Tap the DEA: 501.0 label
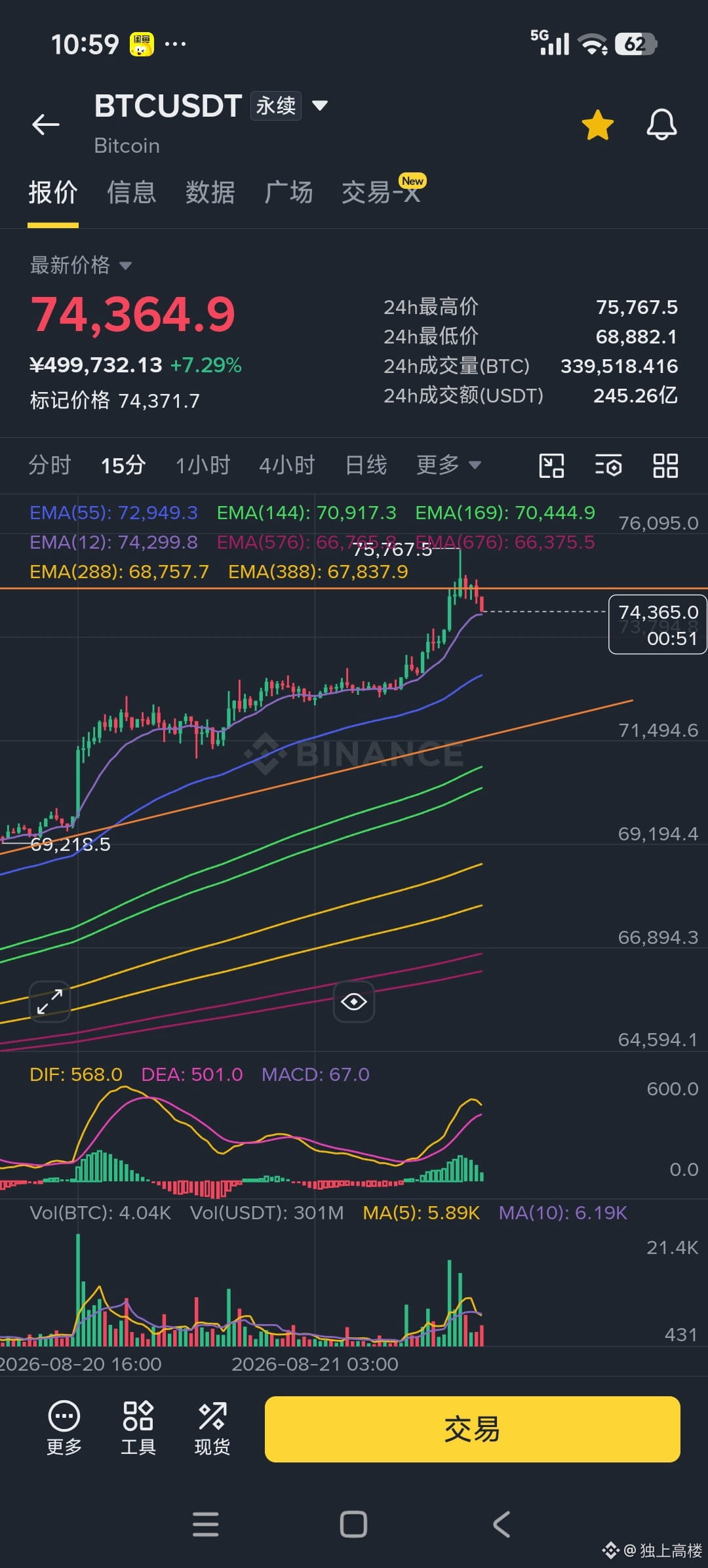This screenshot has width=708, height=1568. pyautogui.click(x=192, y=1074)
